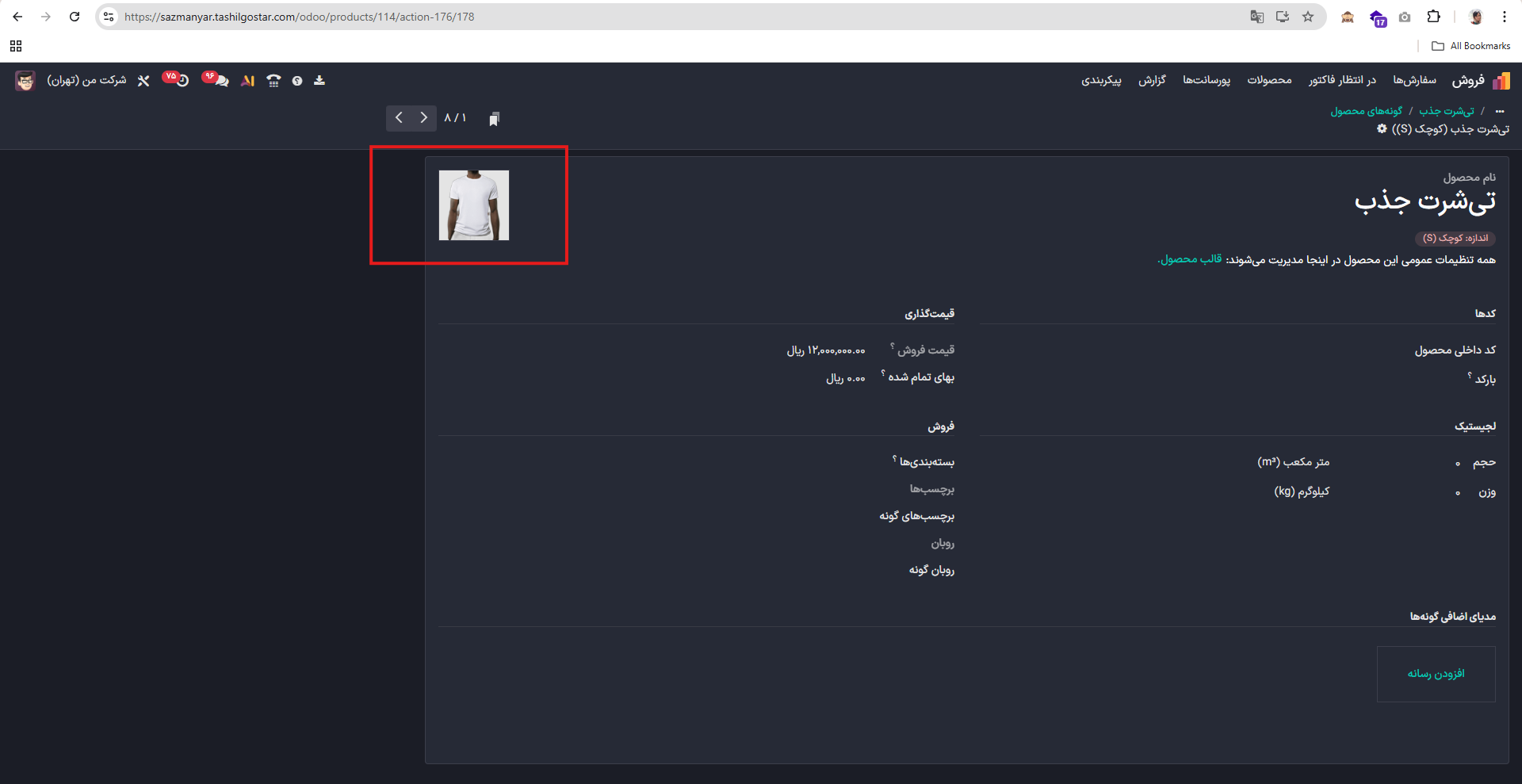Screen dimensions: 1522x784
Task: Open the گزارش menu
Action: point(1152,80)
